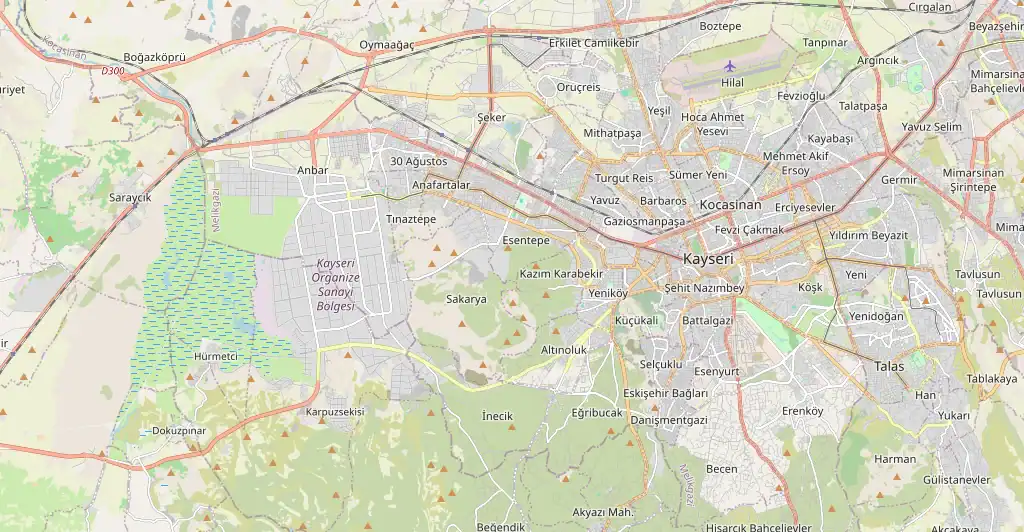
Task: Click the D300 road shield marker
Action: (112, 70)
